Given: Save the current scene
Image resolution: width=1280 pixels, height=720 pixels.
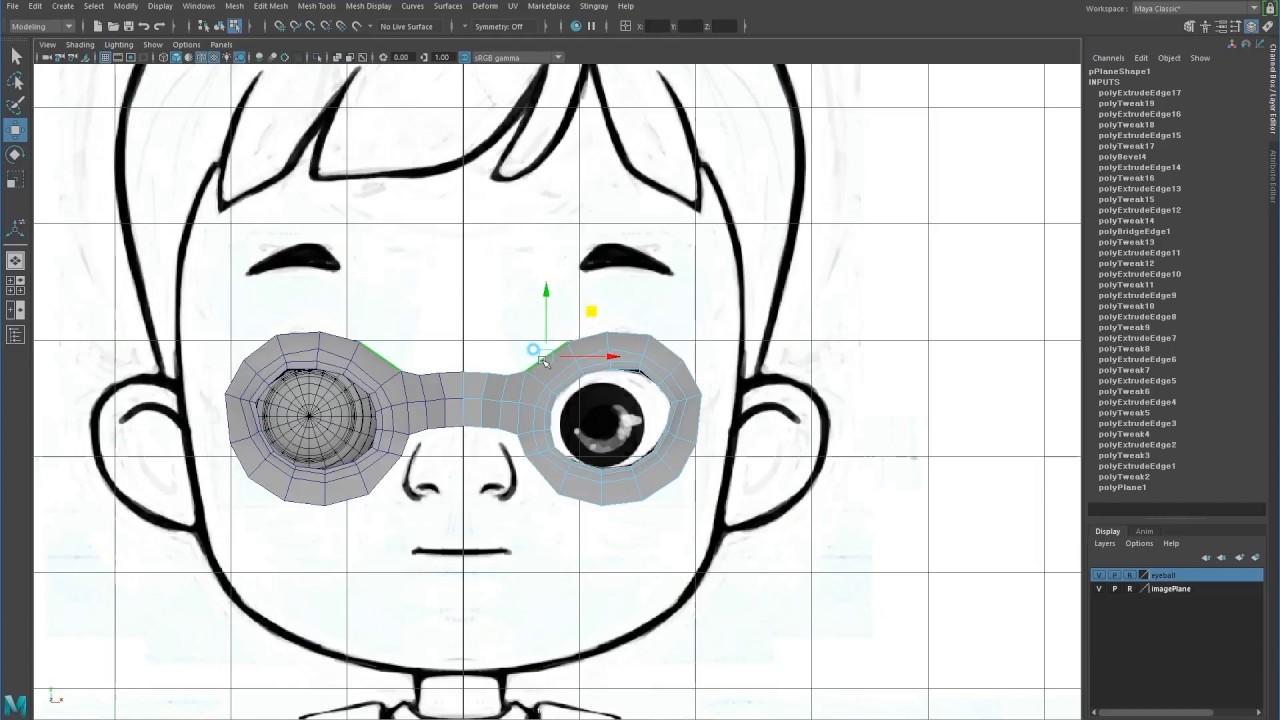Looking at the screenshot, I should coord(128,26).
